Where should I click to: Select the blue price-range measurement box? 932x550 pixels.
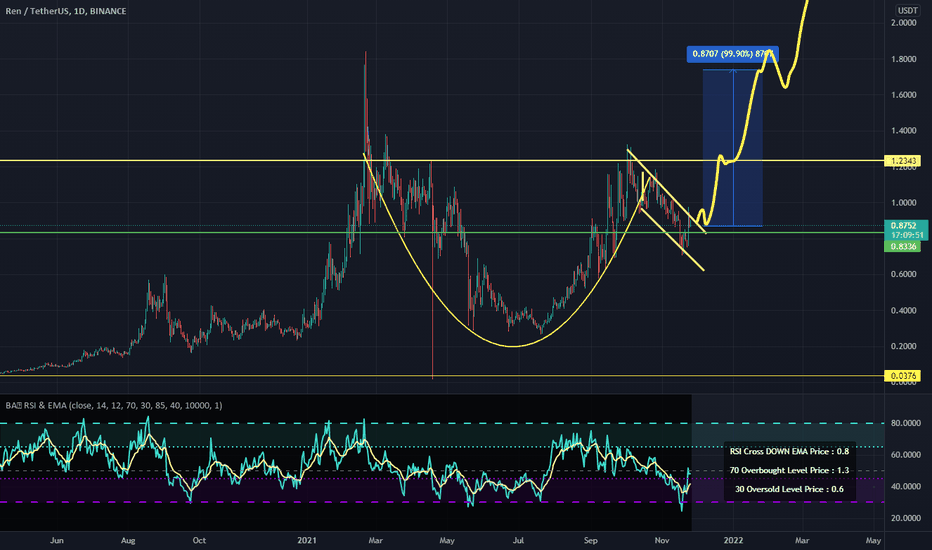732,148
